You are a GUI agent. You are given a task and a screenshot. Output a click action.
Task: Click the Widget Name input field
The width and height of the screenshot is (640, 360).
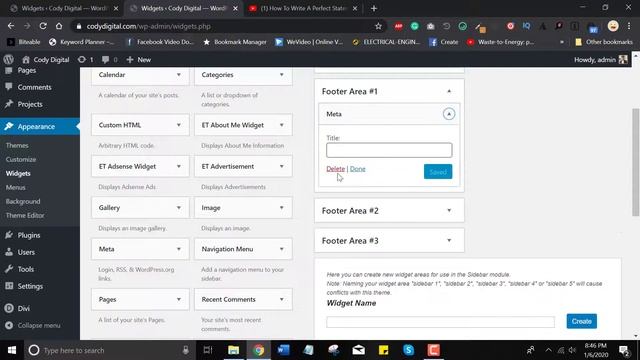[x=440, y=322]
